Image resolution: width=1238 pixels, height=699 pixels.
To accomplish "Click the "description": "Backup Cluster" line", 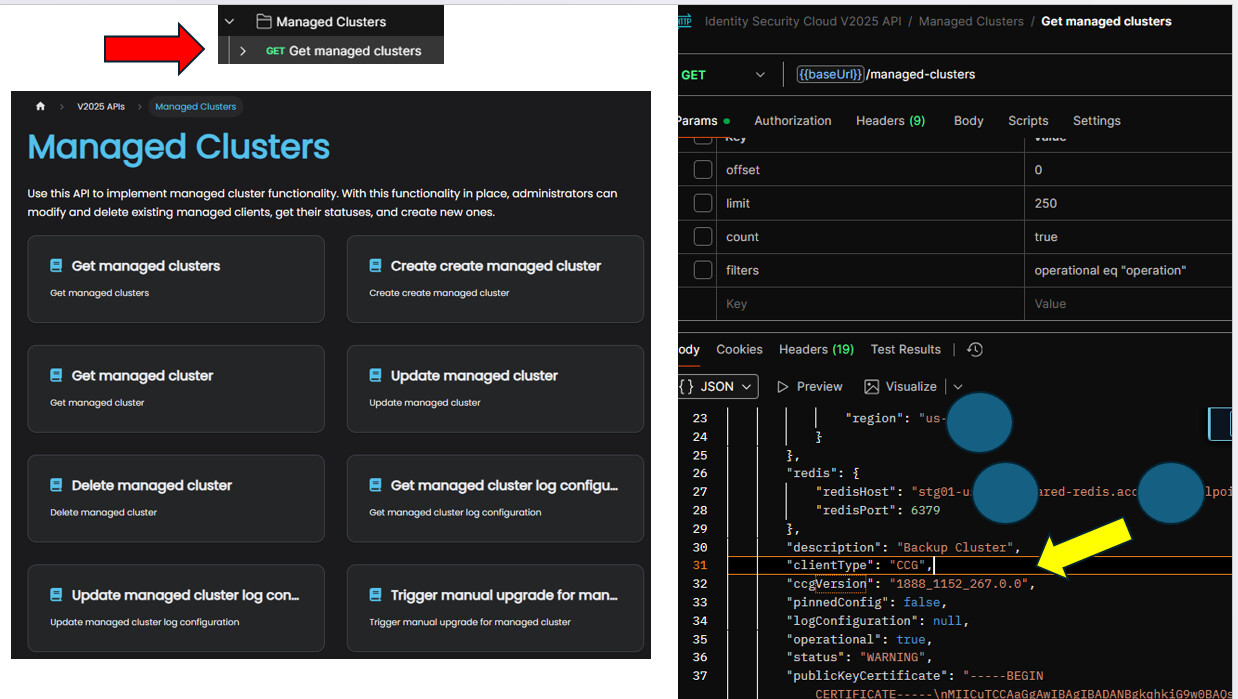I will (903, 547).
